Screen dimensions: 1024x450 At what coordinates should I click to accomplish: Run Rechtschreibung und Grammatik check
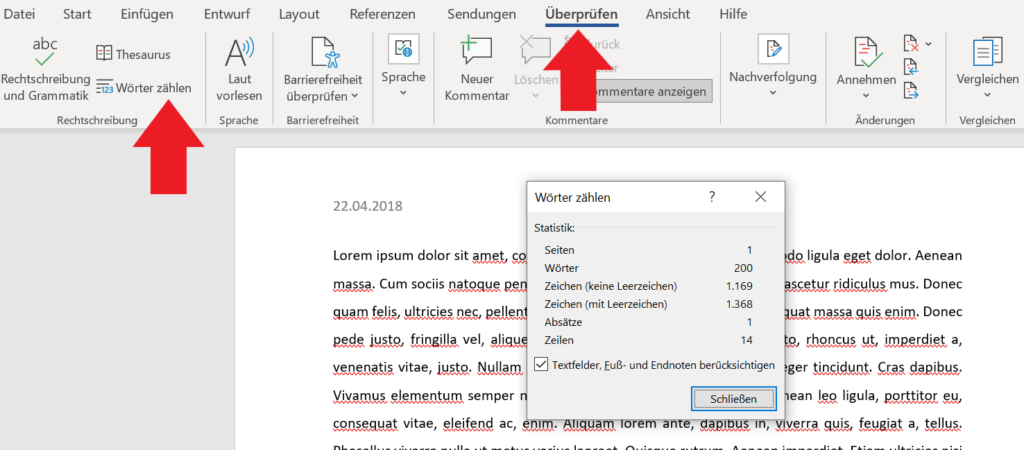click(45, 69)
